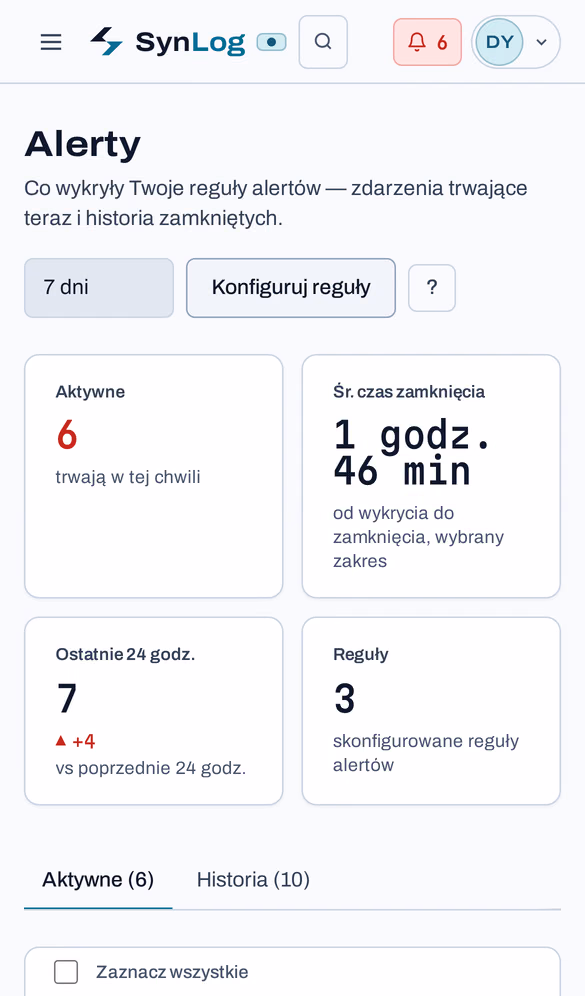Viewport: 585px width, 996px height.
Task: Expand account menu chevron next to avatar
Action: tap(541, 43)
